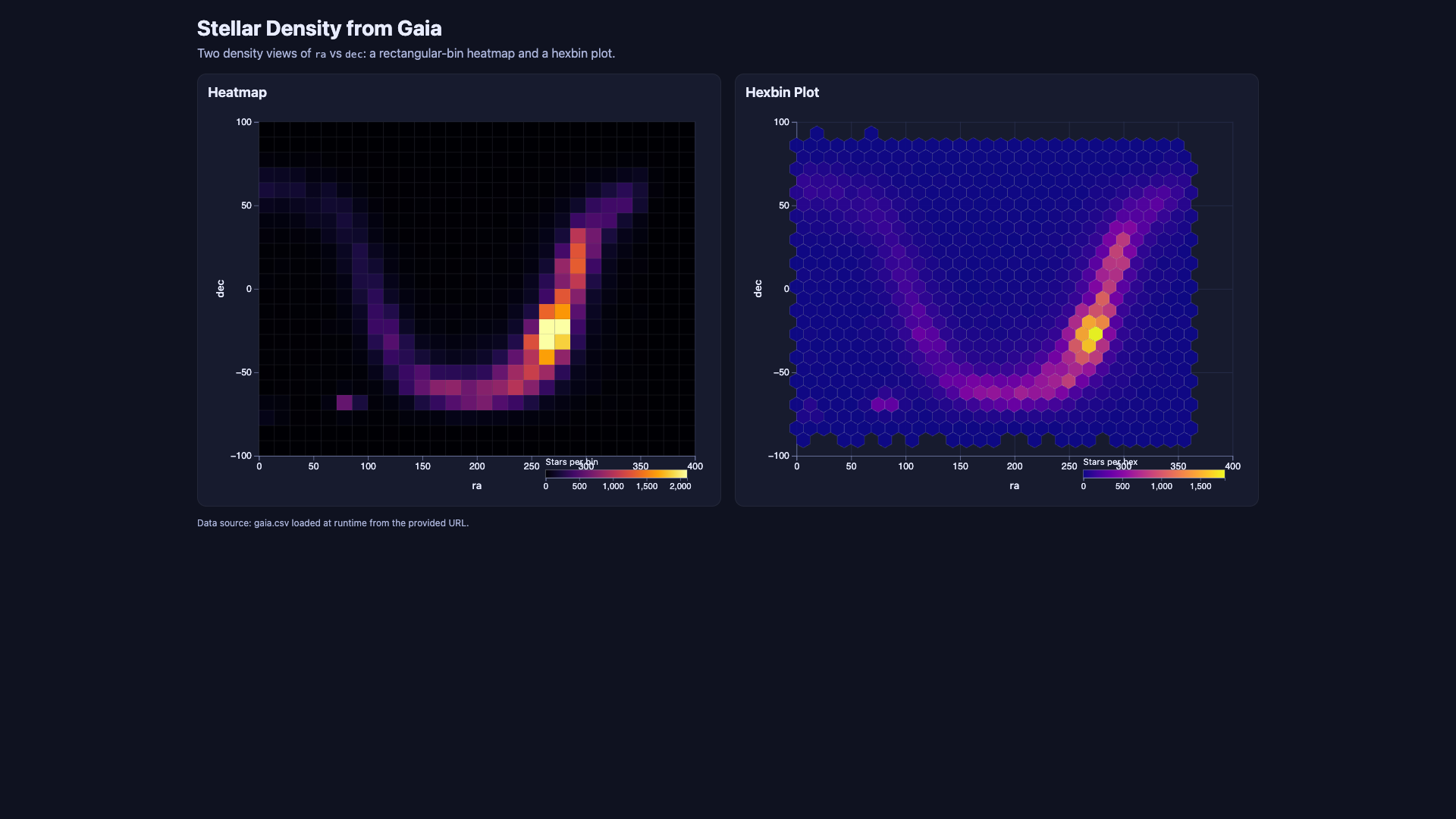Click the Heatmap panel title
1456x819 pixels.
(237, 93)
